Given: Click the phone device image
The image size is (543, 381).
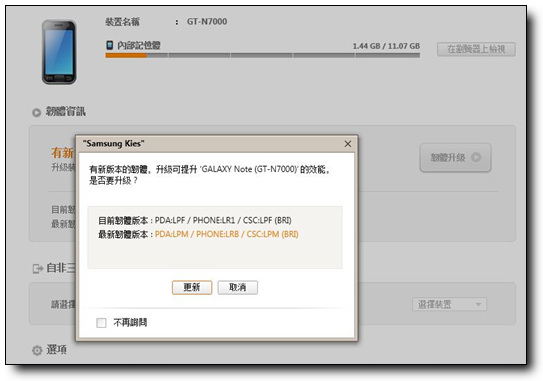Looking at the screenshot, I should point(59,52).
